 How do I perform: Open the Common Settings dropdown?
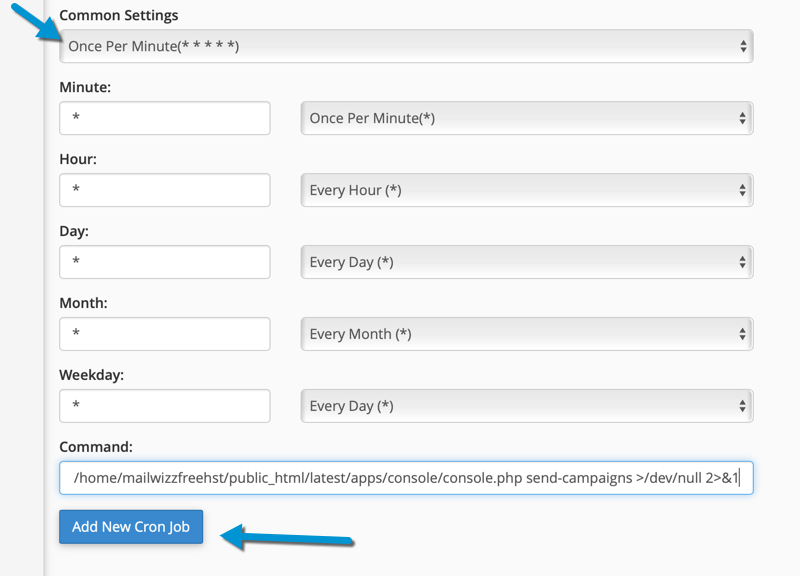(406, 46)
